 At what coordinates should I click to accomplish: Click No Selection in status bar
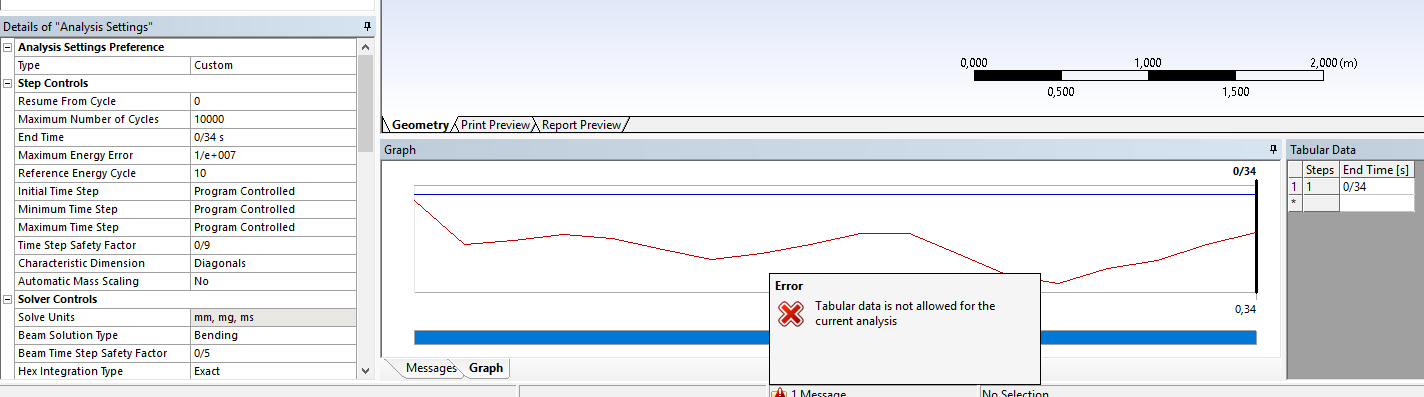pos(1016,393)
